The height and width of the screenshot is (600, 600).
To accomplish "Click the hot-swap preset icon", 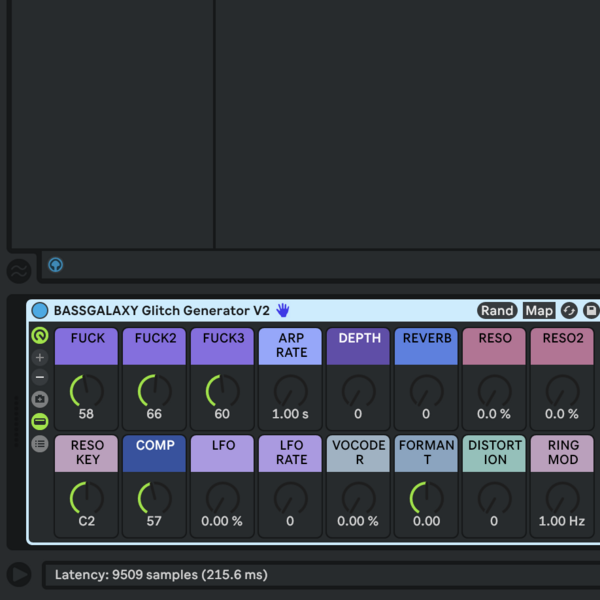I will pos(569,310).
